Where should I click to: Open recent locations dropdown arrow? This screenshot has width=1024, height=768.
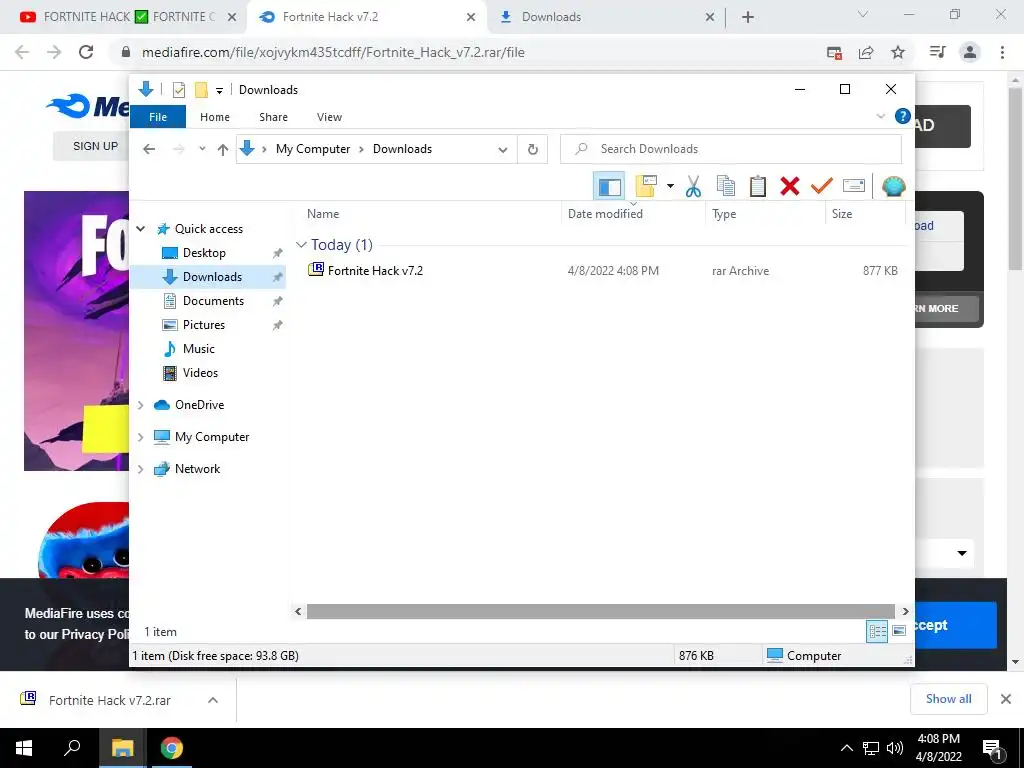202,149
